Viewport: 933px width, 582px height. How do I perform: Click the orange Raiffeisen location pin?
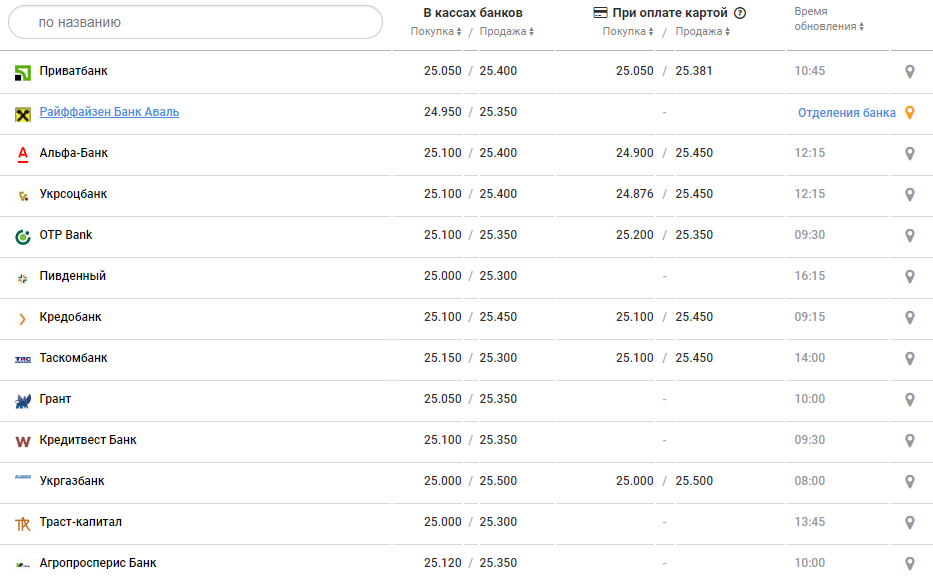909,113
